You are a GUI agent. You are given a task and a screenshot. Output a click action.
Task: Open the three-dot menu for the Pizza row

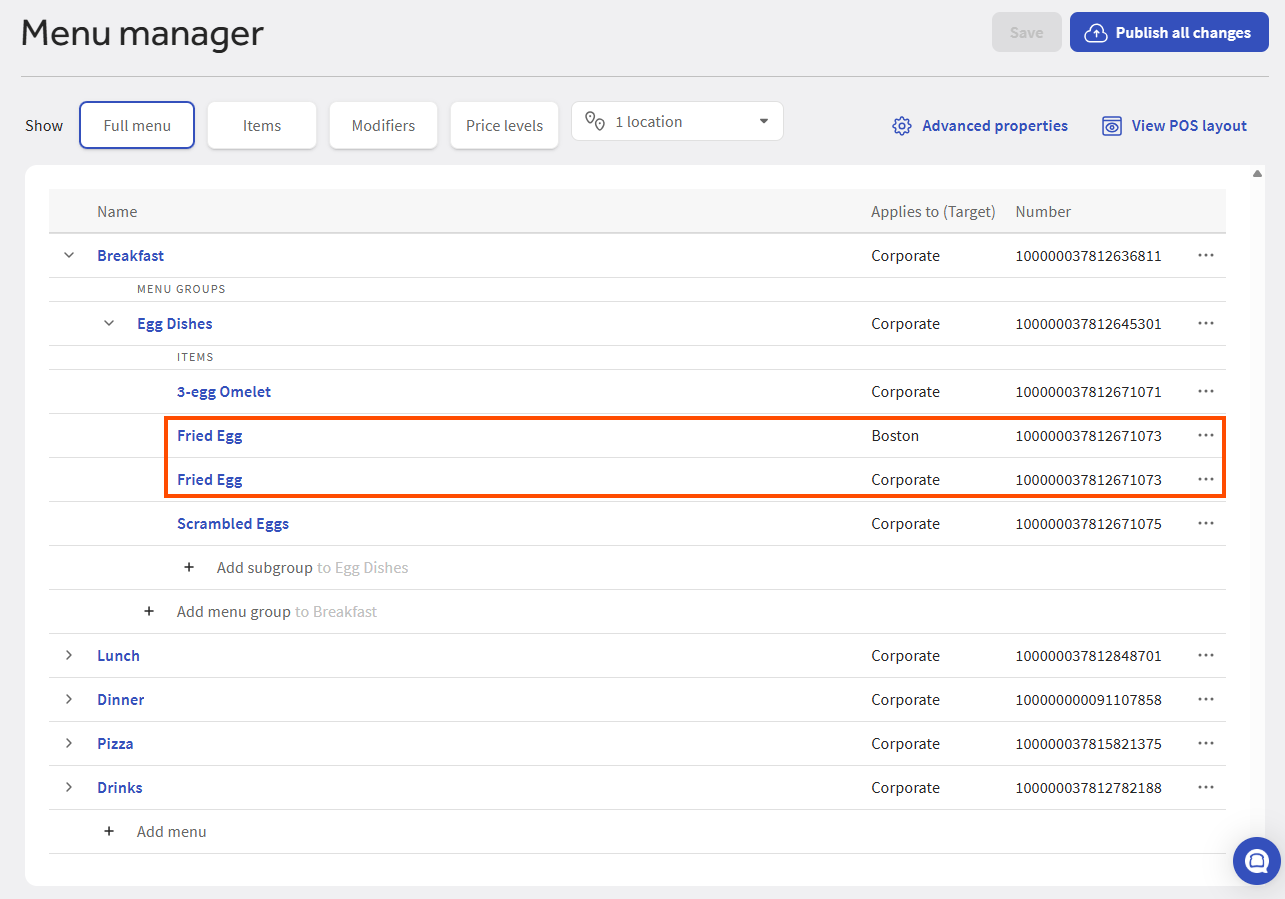[1205, 744]
